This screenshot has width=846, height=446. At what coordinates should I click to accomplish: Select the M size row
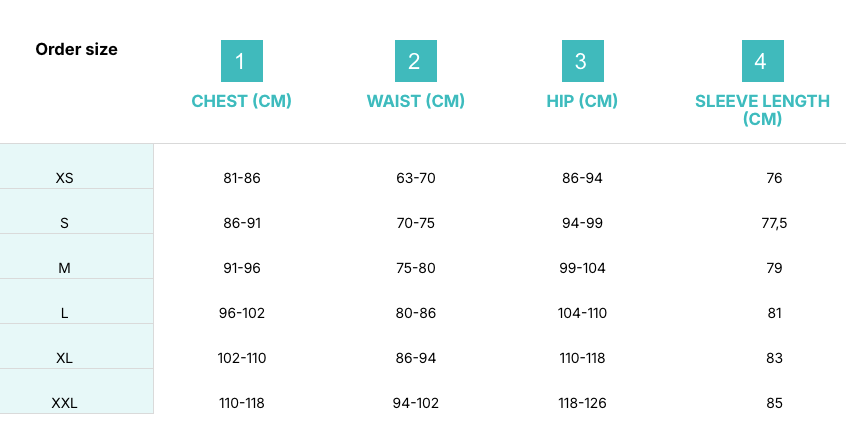click(65, 268)
